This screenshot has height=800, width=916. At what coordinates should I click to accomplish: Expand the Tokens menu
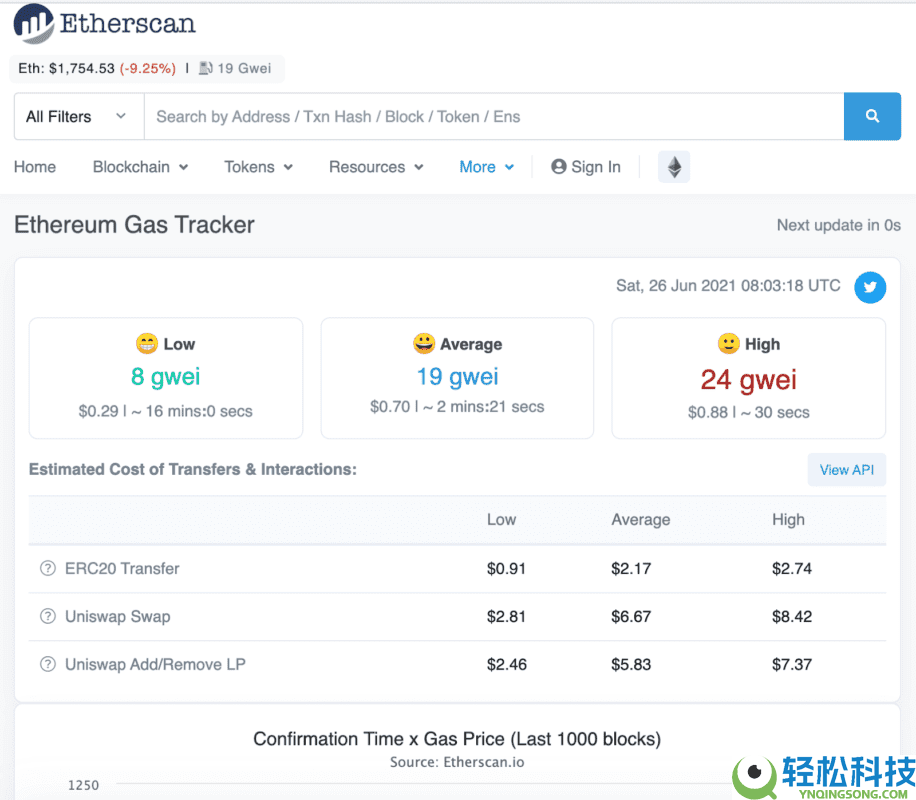258,167
